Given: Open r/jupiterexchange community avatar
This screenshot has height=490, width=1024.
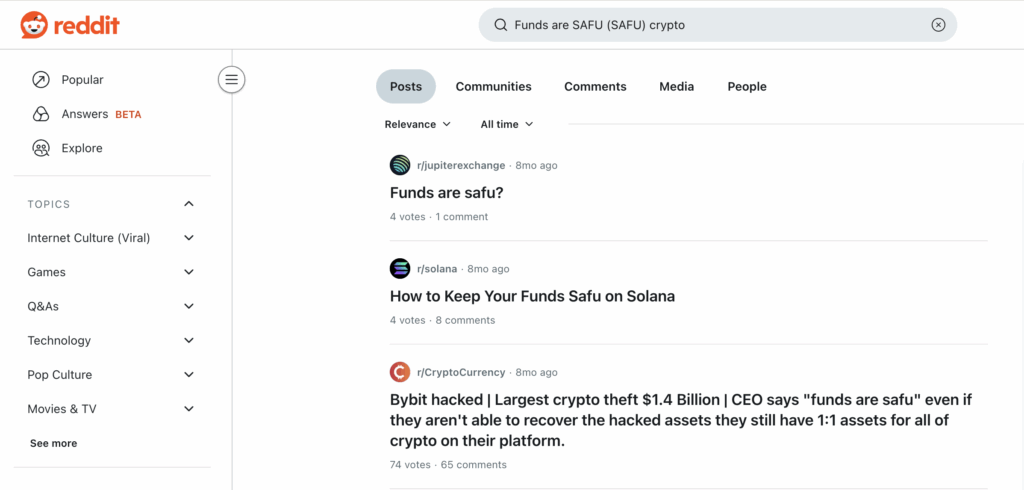Looking at the screenshot, I should 400,165.
